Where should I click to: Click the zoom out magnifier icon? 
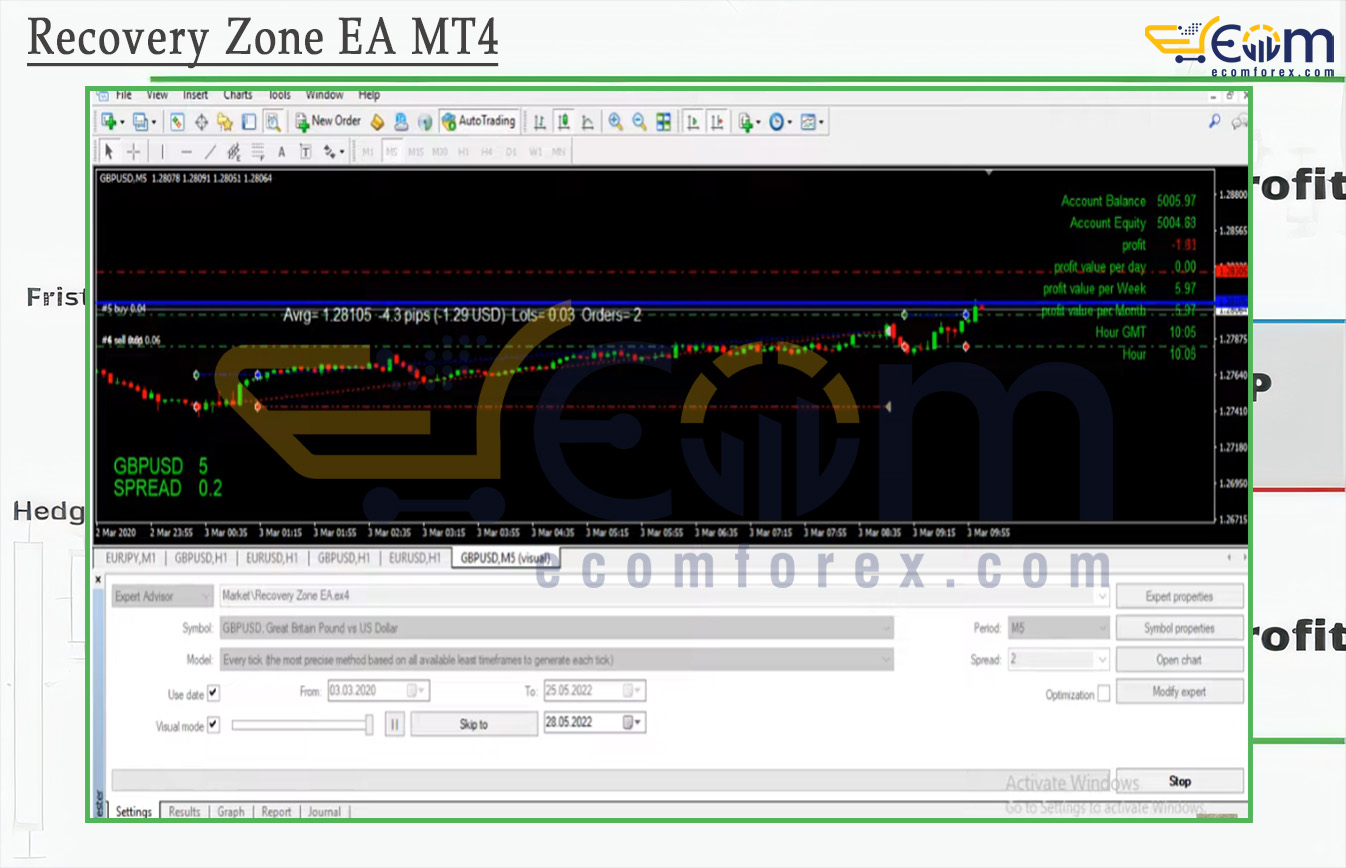pos(639,121)
